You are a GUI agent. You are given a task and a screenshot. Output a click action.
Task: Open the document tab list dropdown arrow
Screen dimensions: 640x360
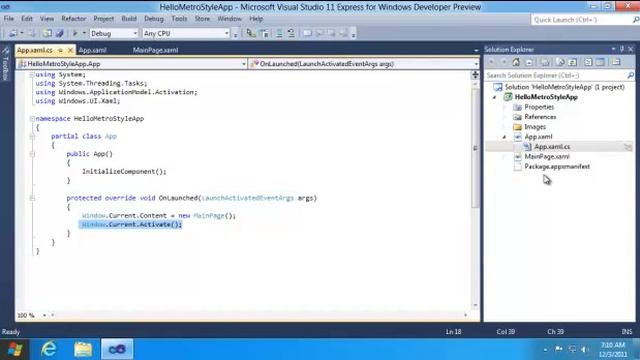click(476, 50)
